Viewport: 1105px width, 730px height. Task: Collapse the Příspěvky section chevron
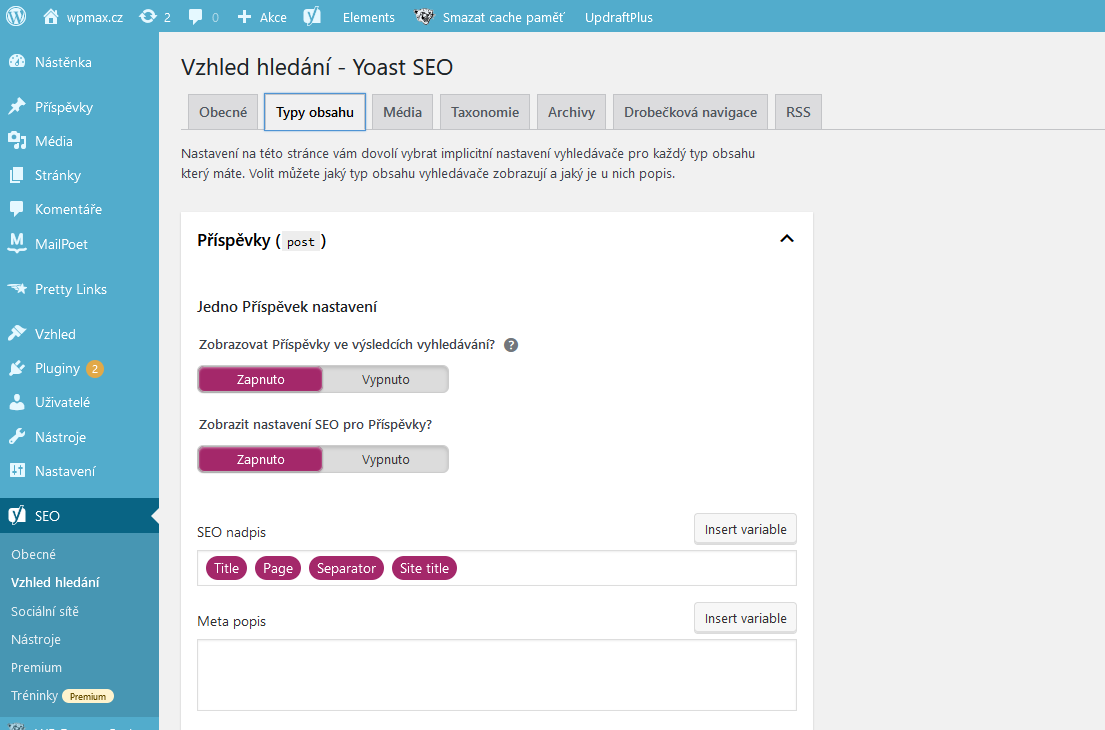coord(787,239)
